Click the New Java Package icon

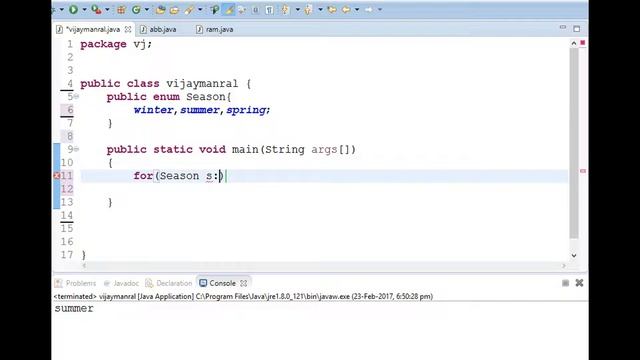coord(121,9)
